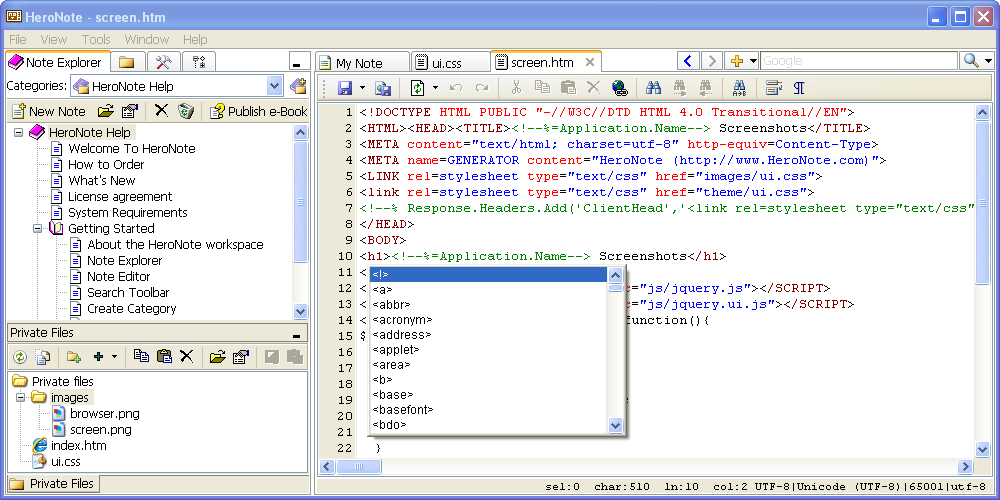Click the editor horizontal scrollbar thumb
The width and height of the screenshot is (1000, 500).
pos(358,466)
